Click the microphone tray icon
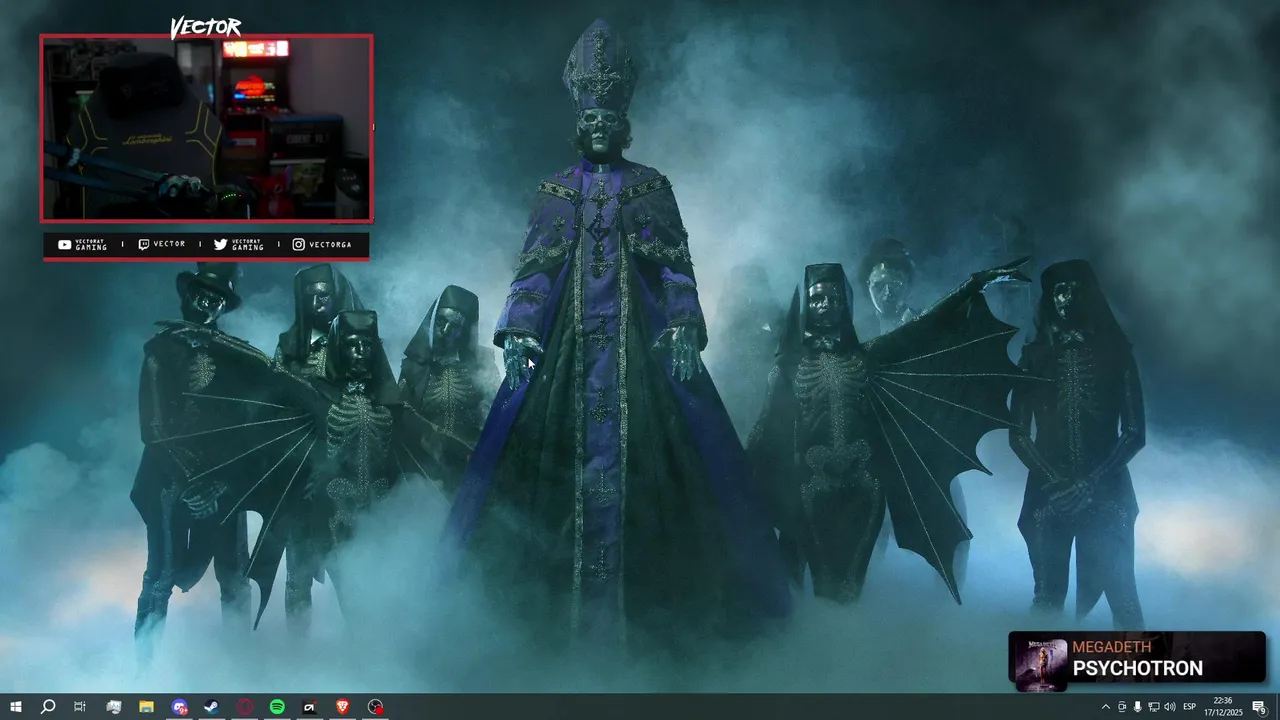This screenshot has height=720, width=1280. 1137,707
